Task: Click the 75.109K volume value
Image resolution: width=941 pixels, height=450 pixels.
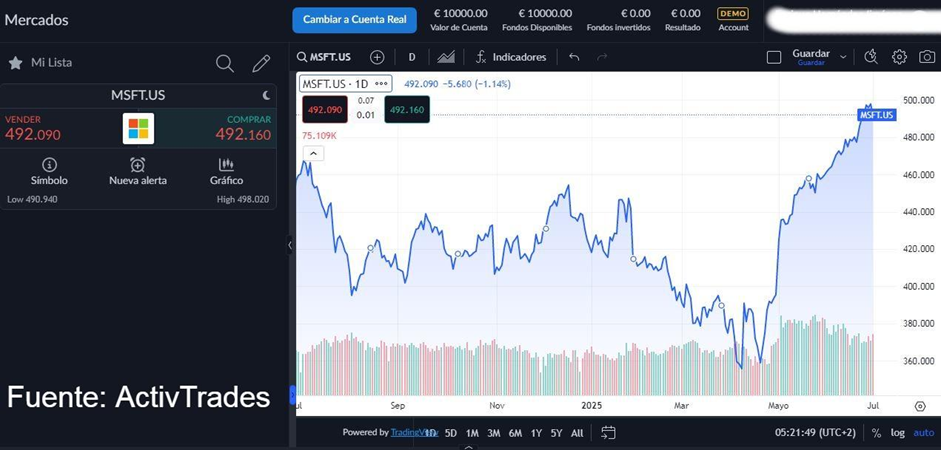Action: [319, 136]
